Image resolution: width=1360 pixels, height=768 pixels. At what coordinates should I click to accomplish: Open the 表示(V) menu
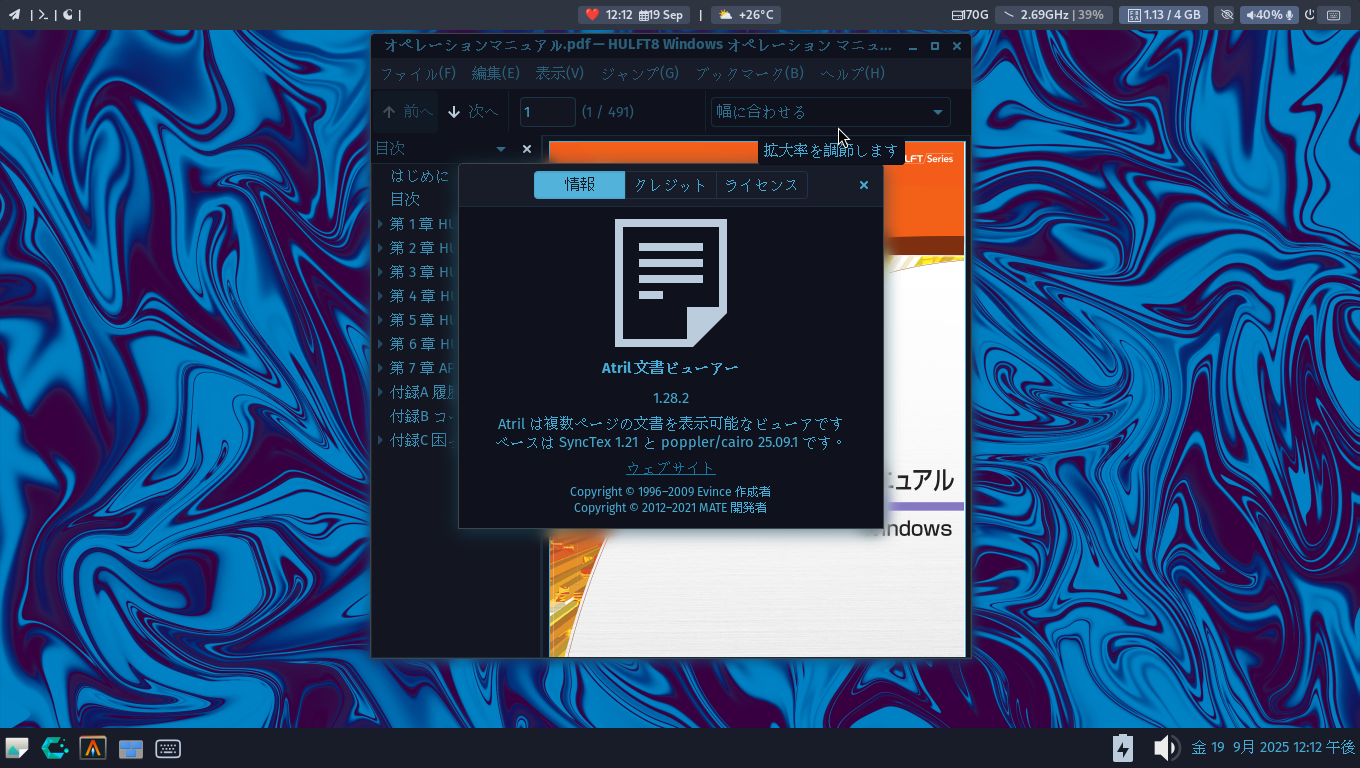(x=560, y=73)
